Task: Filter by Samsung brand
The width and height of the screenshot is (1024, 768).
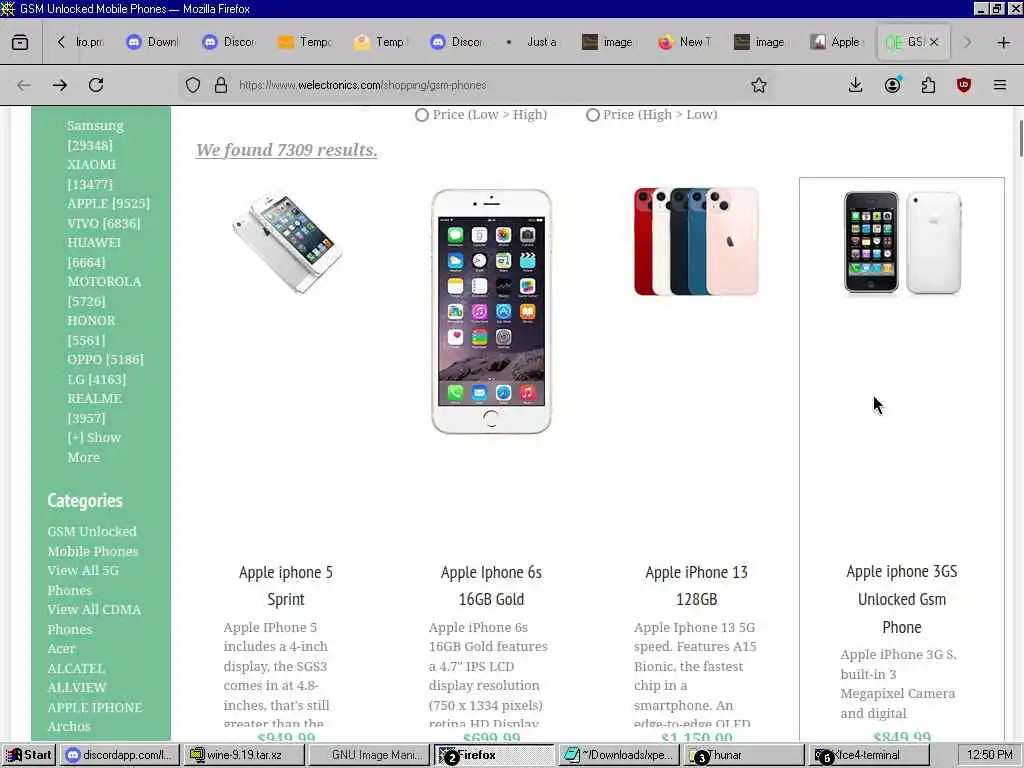Action: tap(95, 135)
